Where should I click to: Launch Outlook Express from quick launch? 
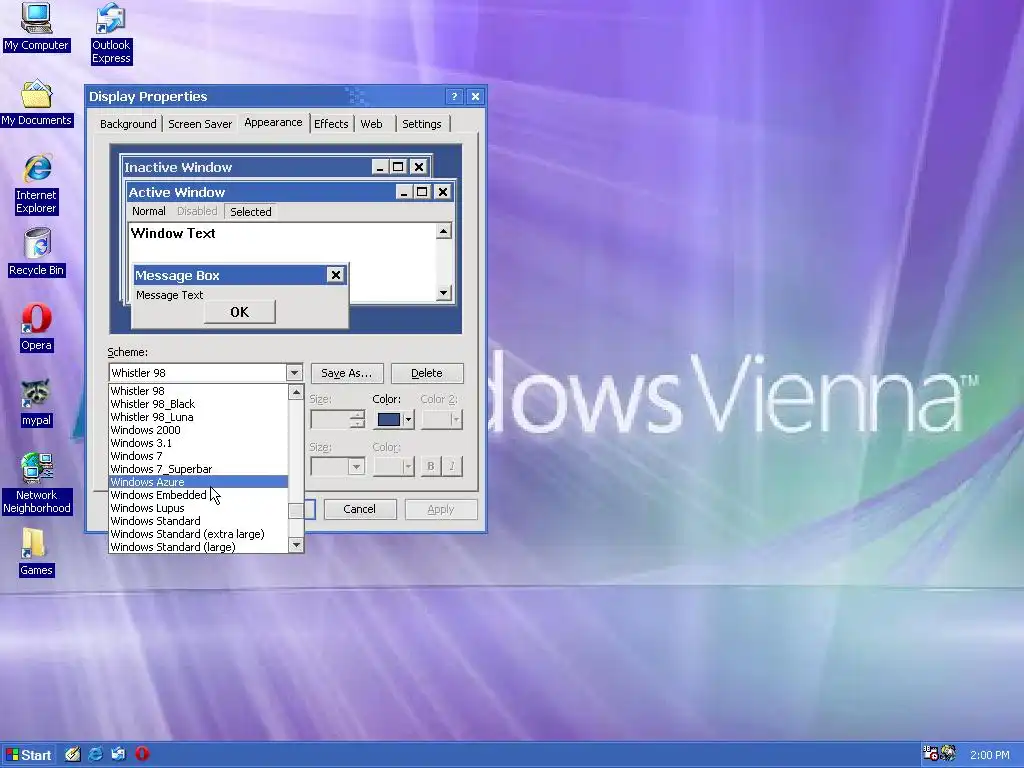pyautogui.click(x=119, y=754)
